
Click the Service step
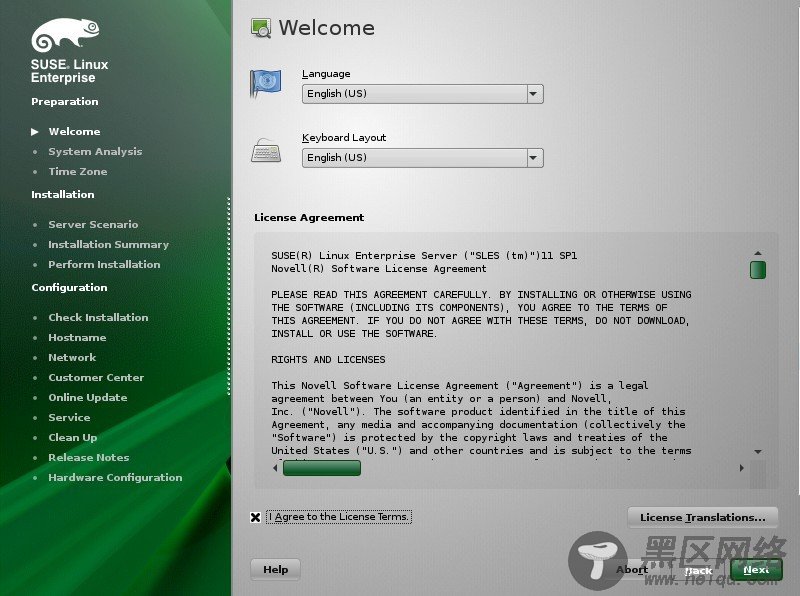point(69,417)
